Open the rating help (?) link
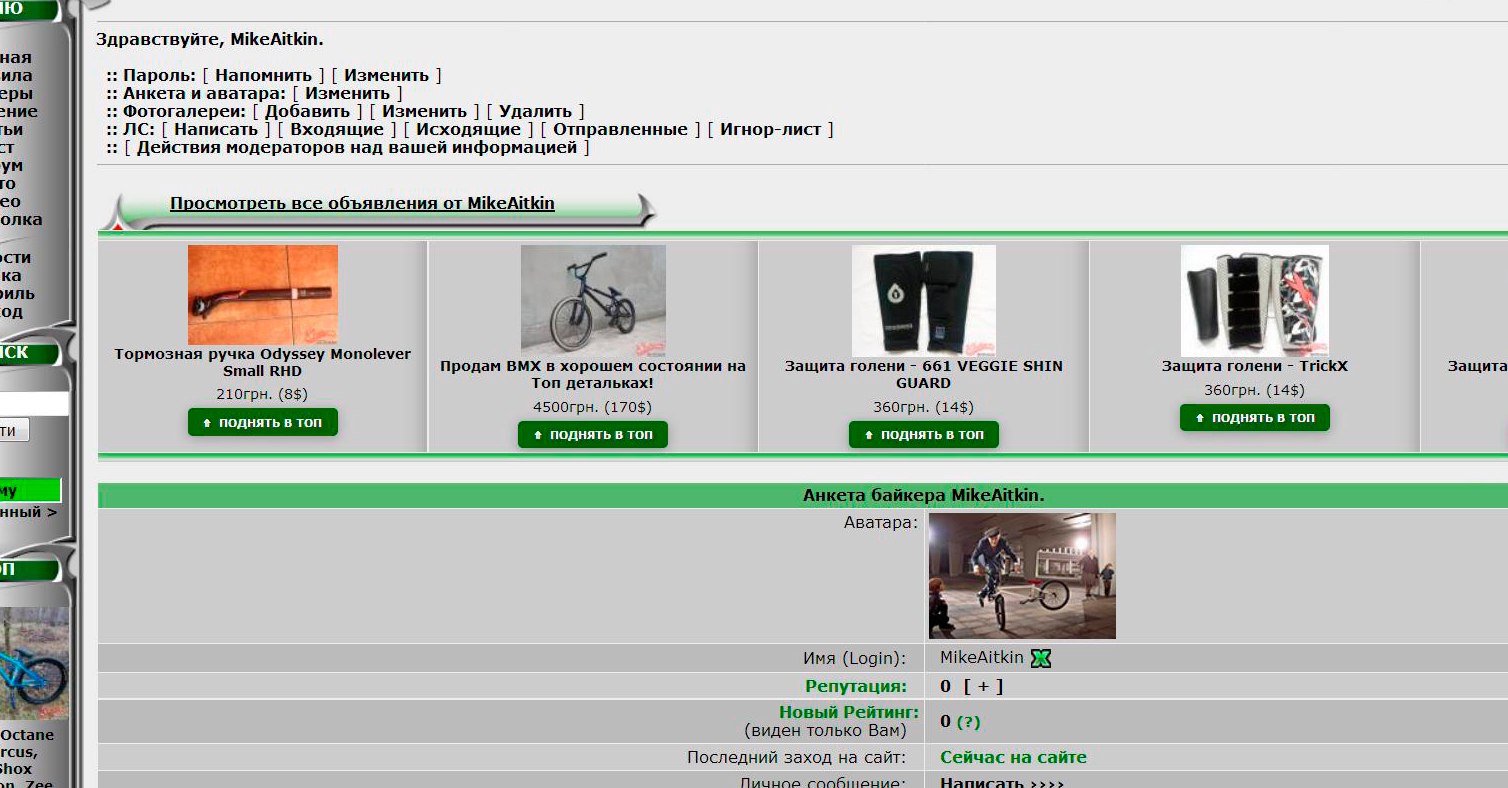Image resolution: width=1508 pixels, height=788 pixels. 968,722
